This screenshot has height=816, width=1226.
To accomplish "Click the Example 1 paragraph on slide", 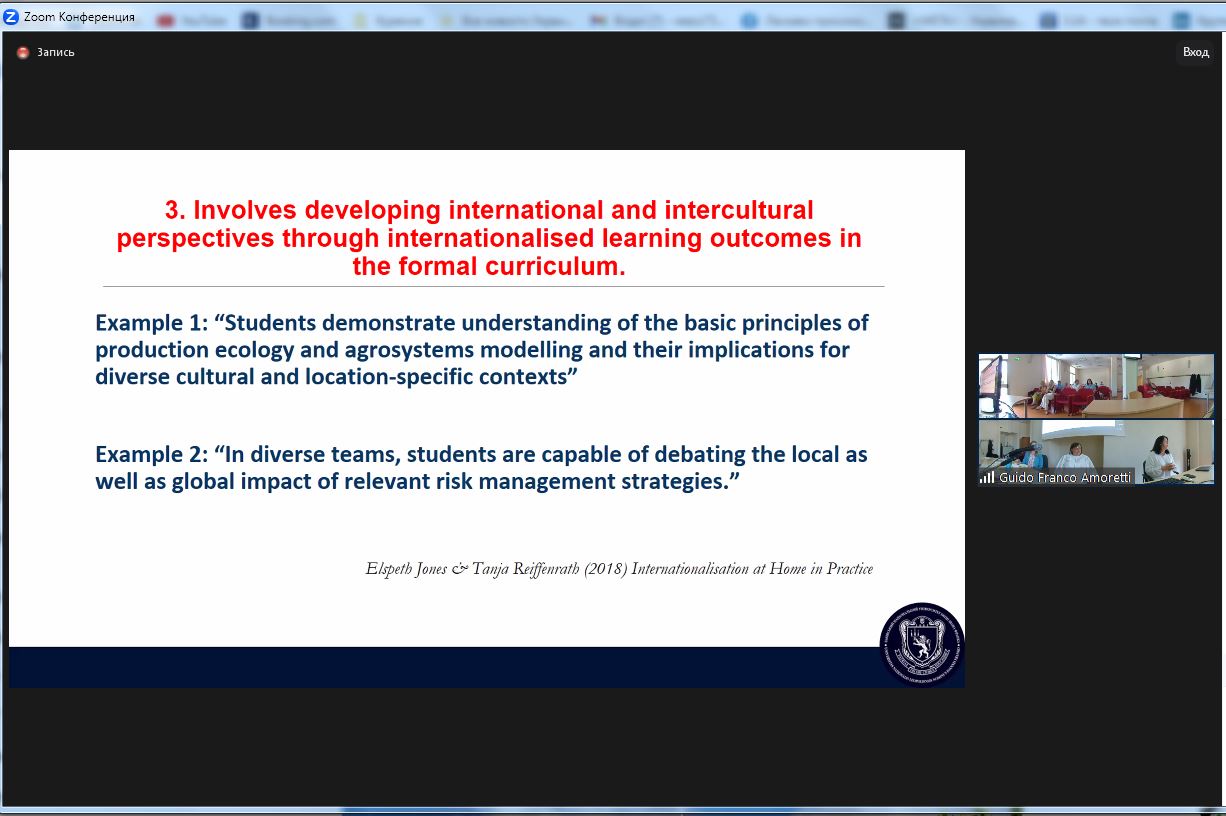I will click(x=482, y=350).
